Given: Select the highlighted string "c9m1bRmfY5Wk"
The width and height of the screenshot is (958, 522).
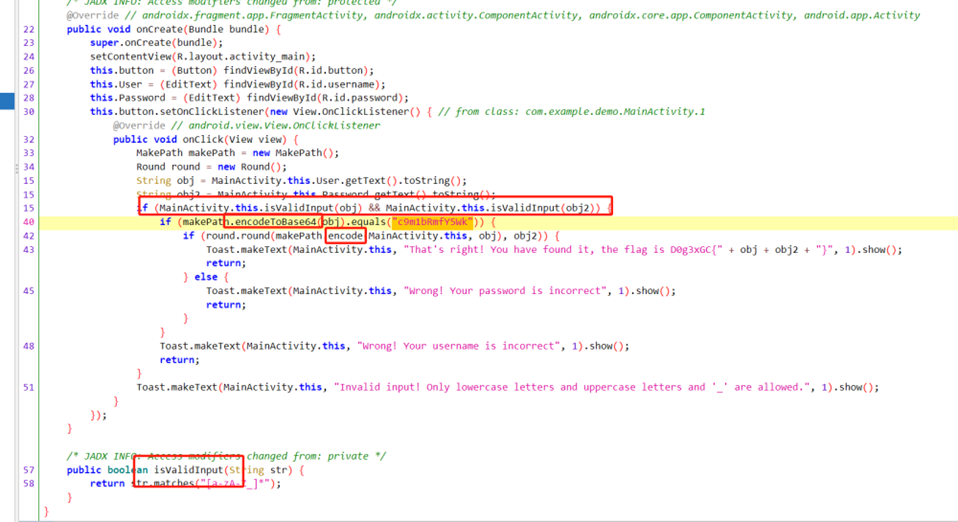Looking at the screenshot, I should tap(433, 222).
